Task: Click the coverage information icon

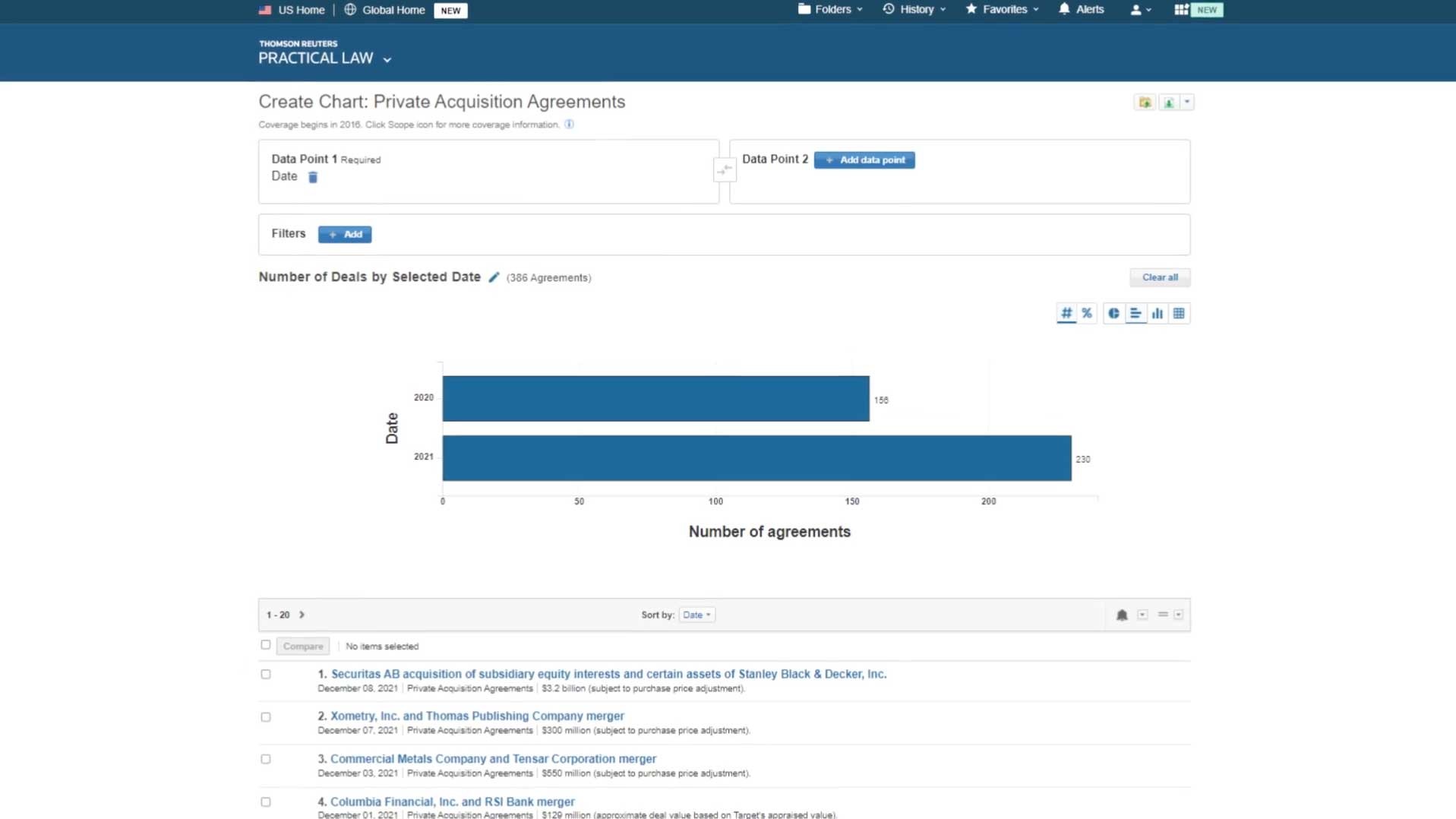Action: click(x=569, y=125)
